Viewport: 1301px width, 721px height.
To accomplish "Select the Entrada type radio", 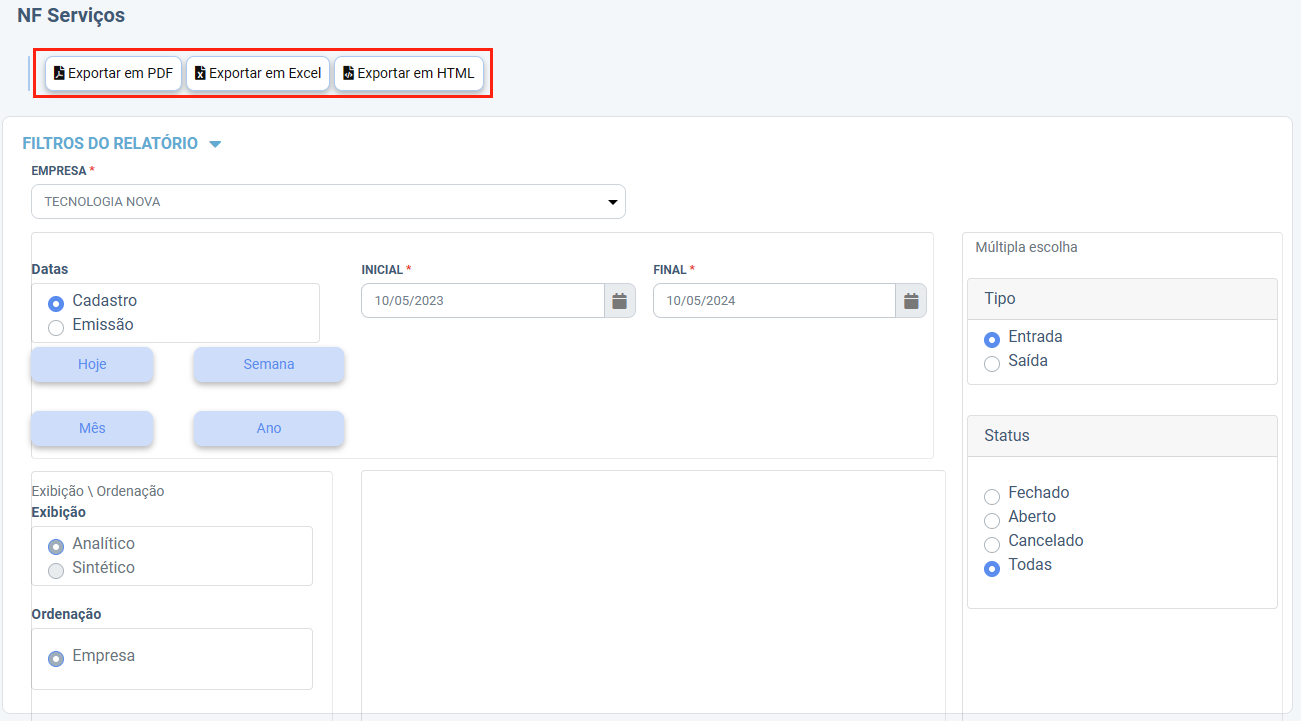I will tap(992, 339).
